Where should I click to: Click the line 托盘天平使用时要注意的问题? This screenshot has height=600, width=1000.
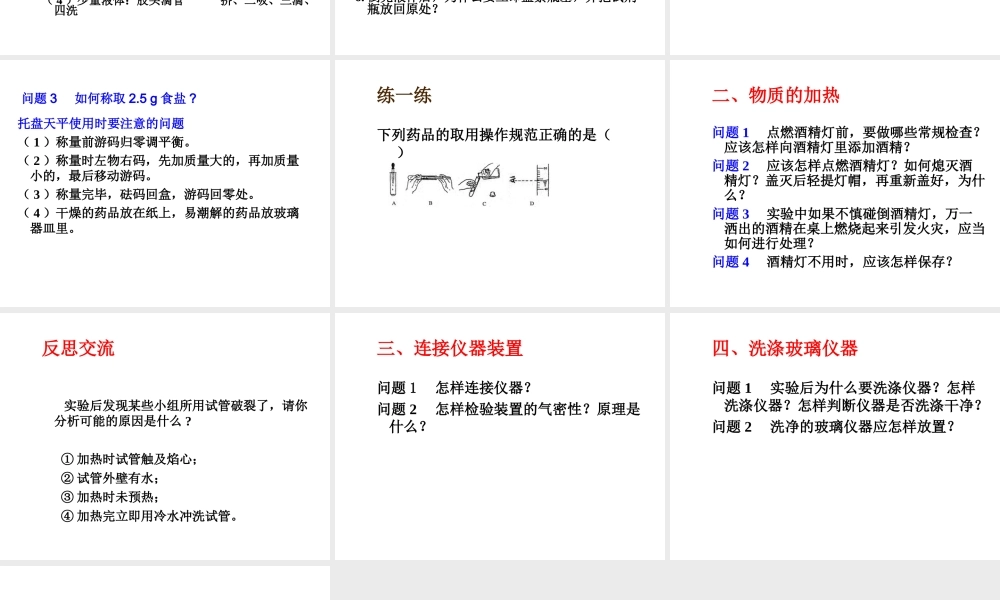[101, 123]
